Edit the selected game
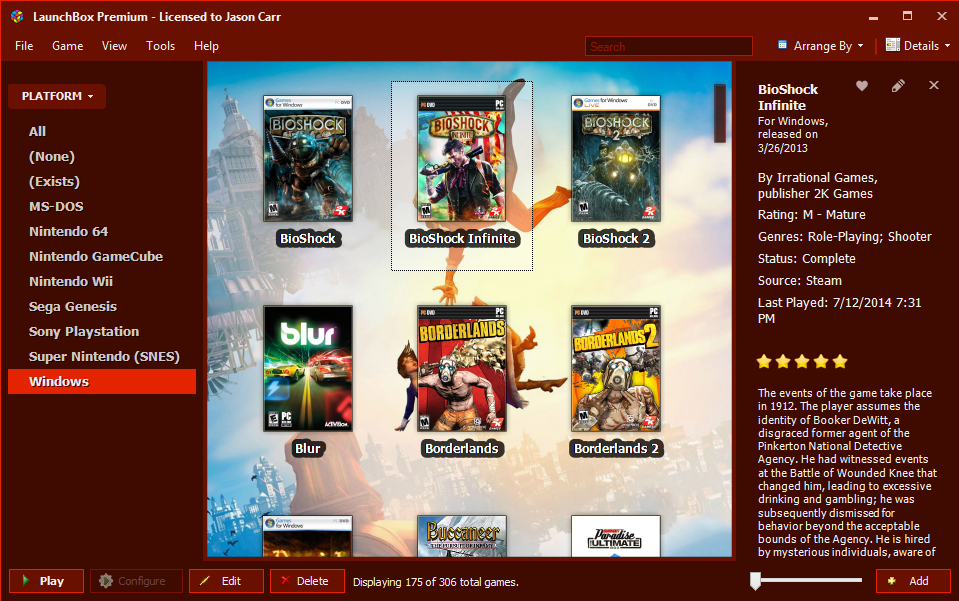The width and height of the screenshot is (959, 601). (x=226, y=581)
